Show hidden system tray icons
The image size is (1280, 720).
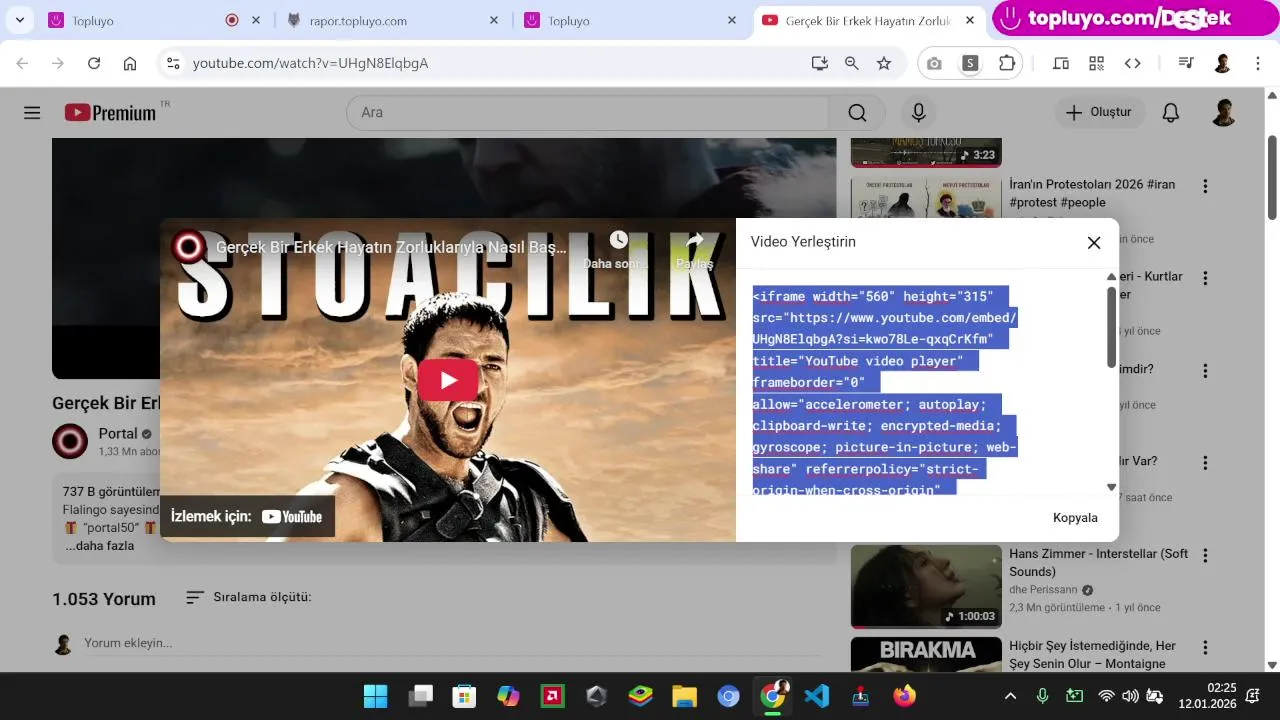point(1010,696)
